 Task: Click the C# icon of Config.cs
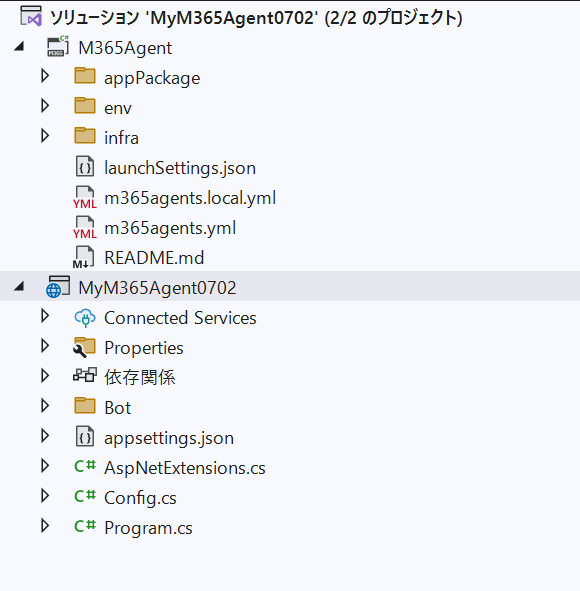point(85,496)
